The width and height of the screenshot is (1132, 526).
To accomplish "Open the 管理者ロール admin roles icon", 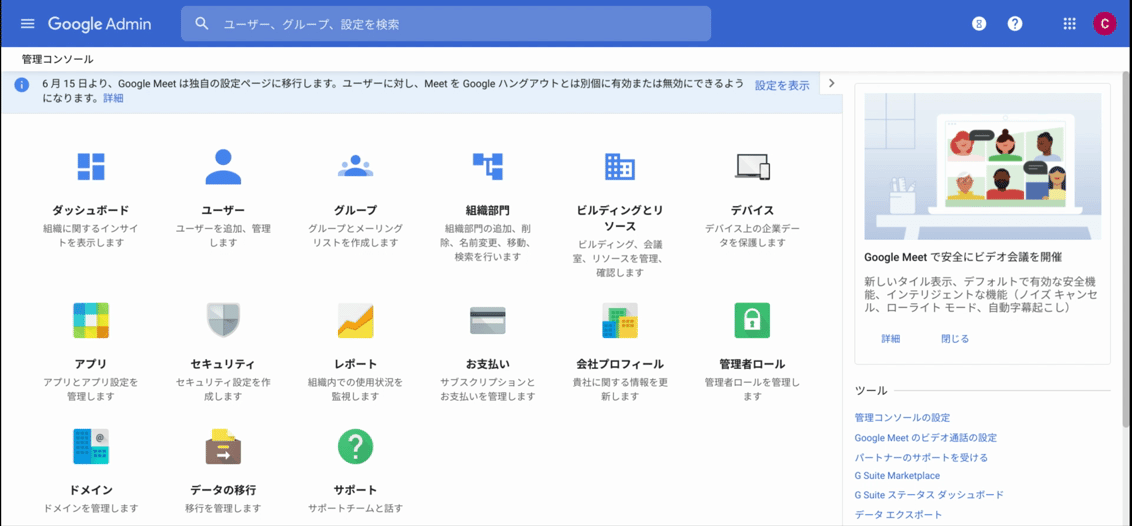I will [x=752, y=320].
